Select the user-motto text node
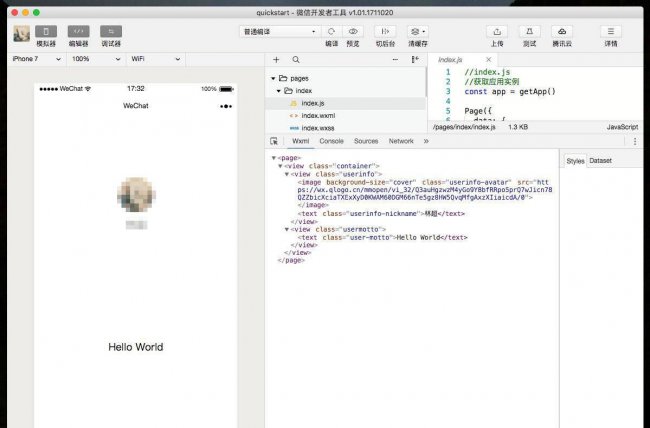The width and height of the screenshot is (650, 428). click(382, 238)
